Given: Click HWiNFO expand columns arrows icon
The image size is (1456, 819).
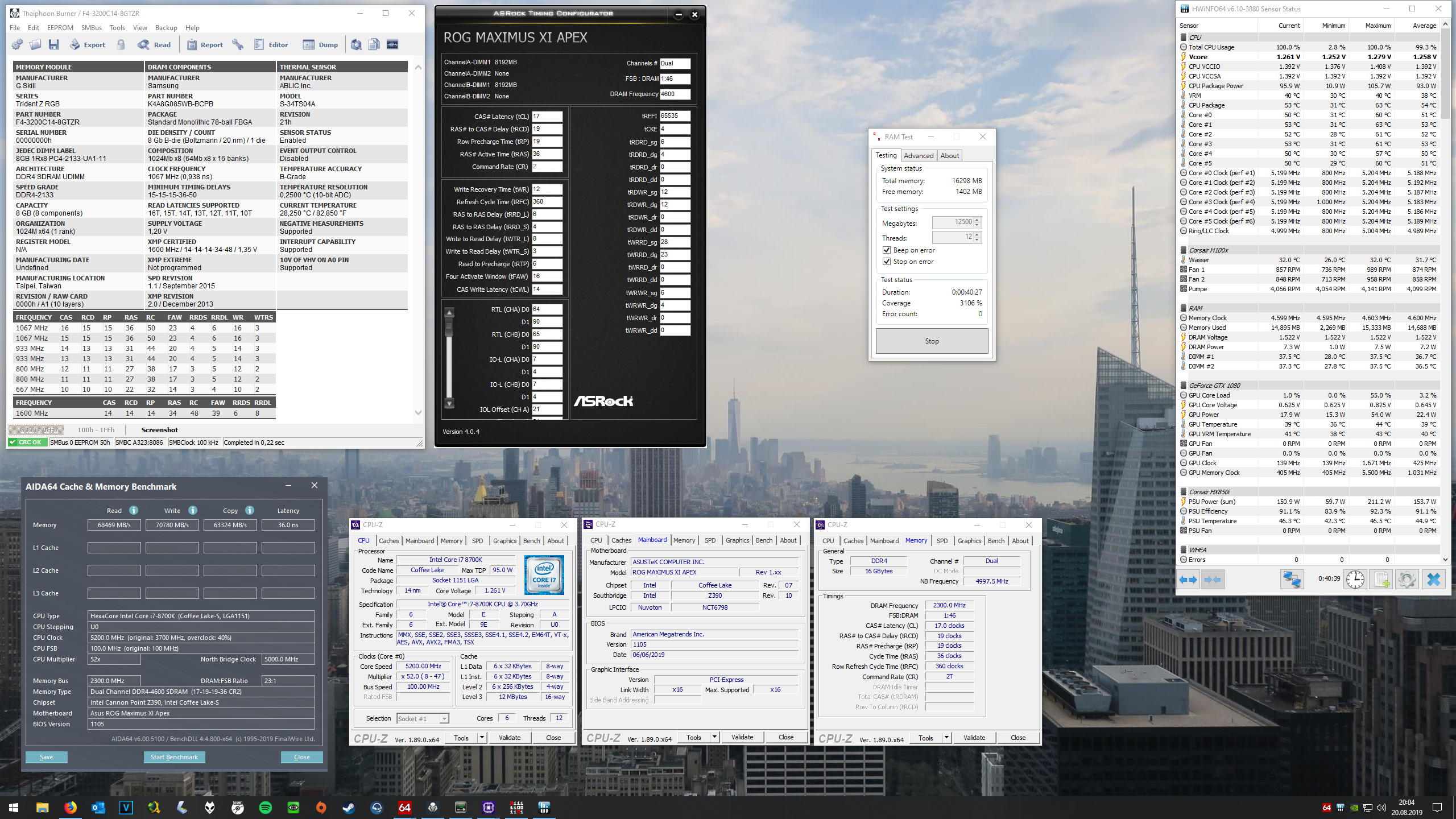Looking at the screenshot, I should point(1188,580).
